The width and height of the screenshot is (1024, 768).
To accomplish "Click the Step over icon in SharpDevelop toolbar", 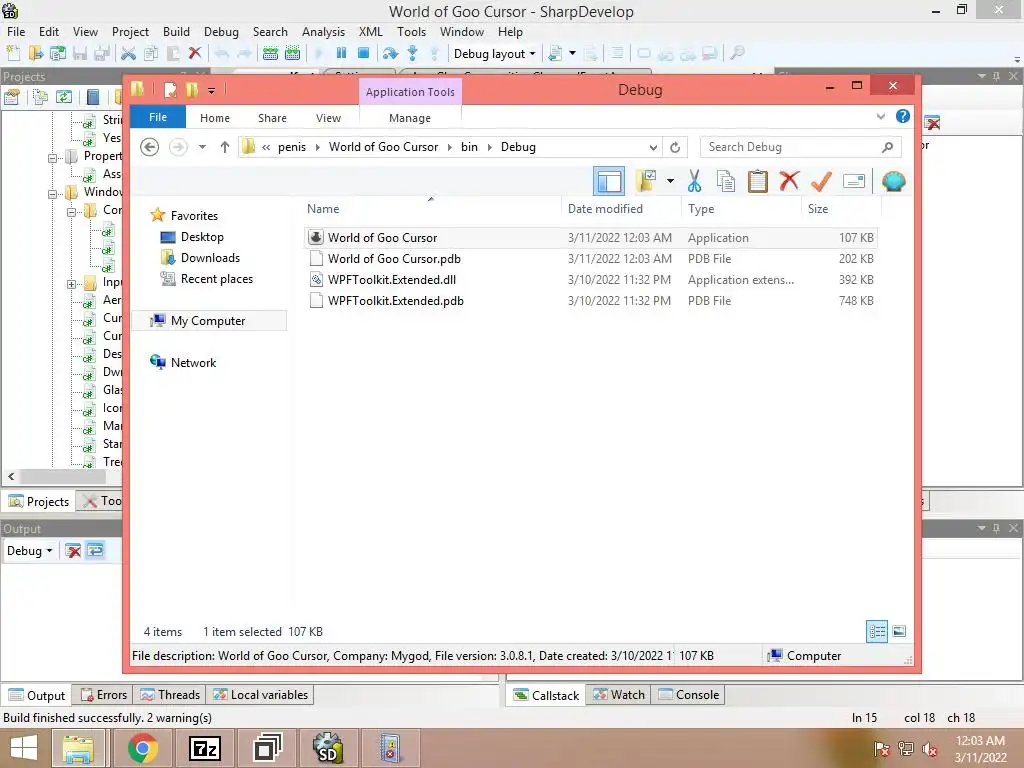I will 390,54.
